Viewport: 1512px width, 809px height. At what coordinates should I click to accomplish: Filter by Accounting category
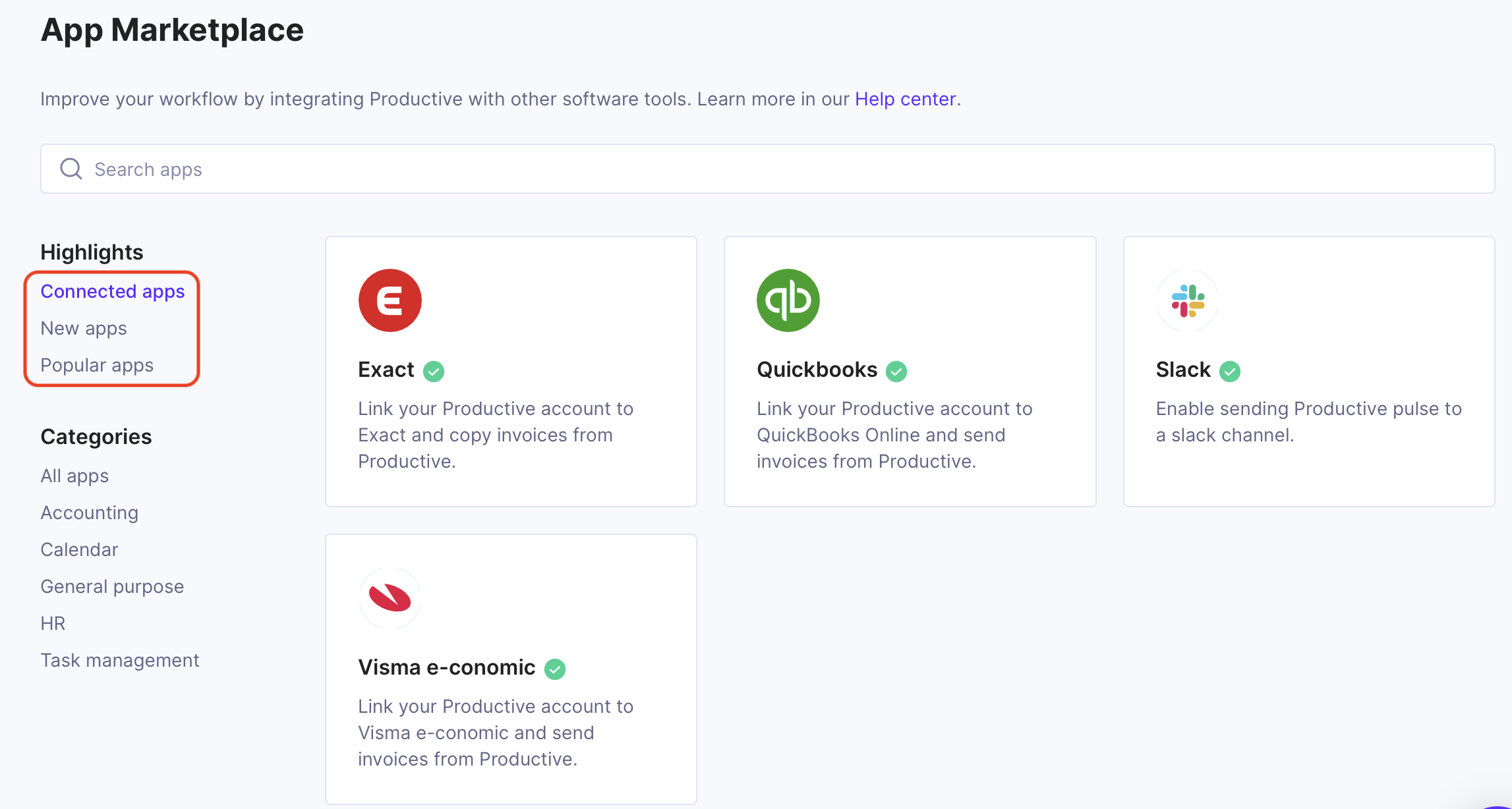pos(90,513)
